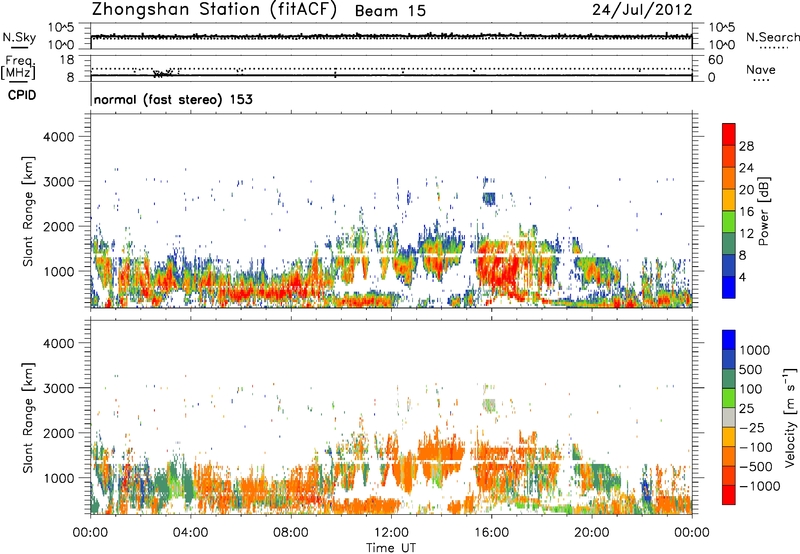The width and height of the screenshot is (800, 554).
Task: Click the "Slant Range [km]" label of velocity panel
Action: [x=28, y=417]
